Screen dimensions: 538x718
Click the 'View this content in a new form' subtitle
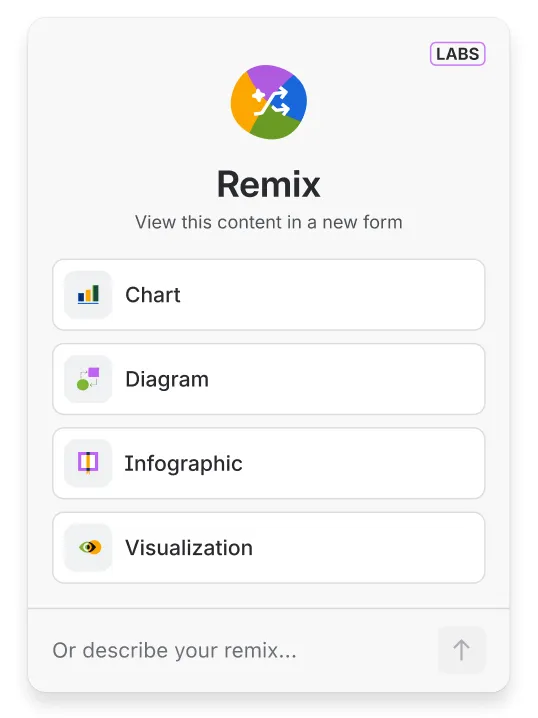point(269,222)
